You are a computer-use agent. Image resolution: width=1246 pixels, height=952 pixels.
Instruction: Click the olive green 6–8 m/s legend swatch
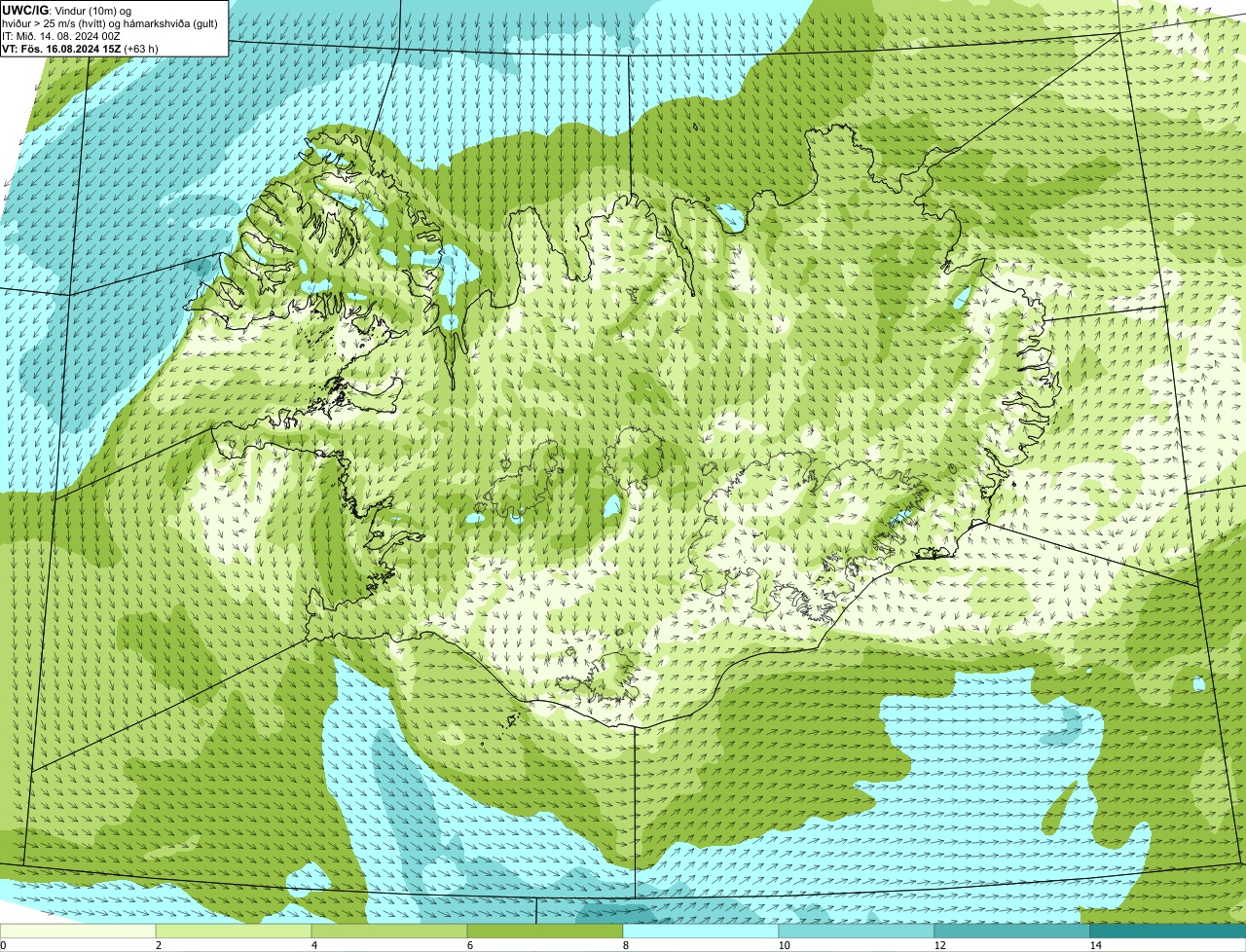pyautogui.click(x=545, y=931)
